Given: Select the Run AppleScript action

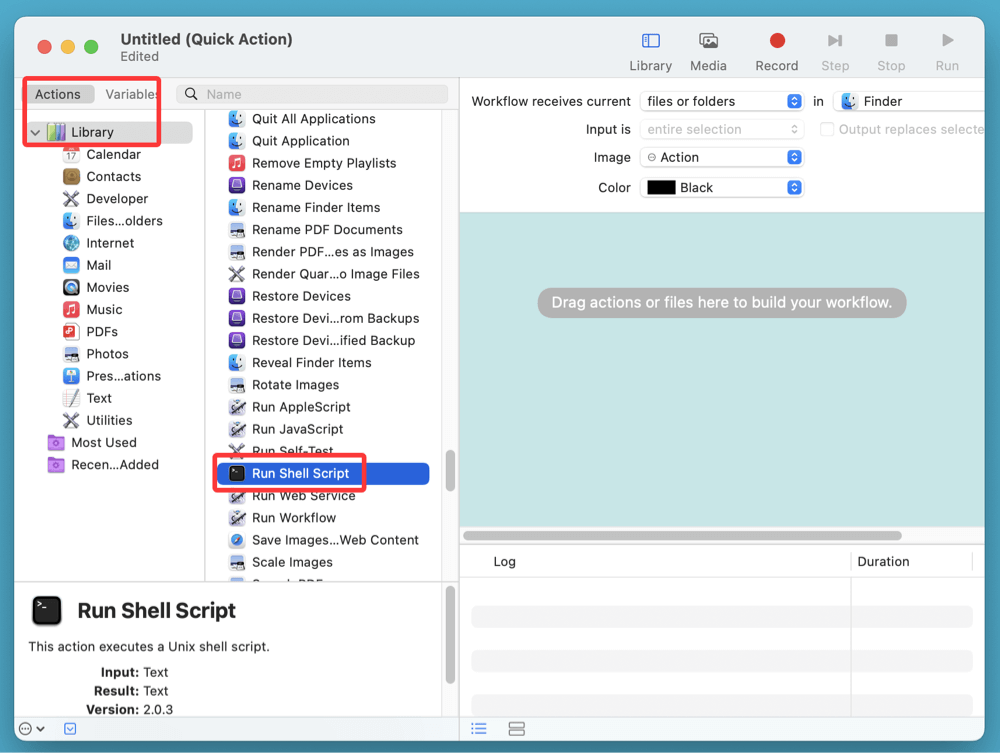Looking at the screenshot, I should [300, 407].
